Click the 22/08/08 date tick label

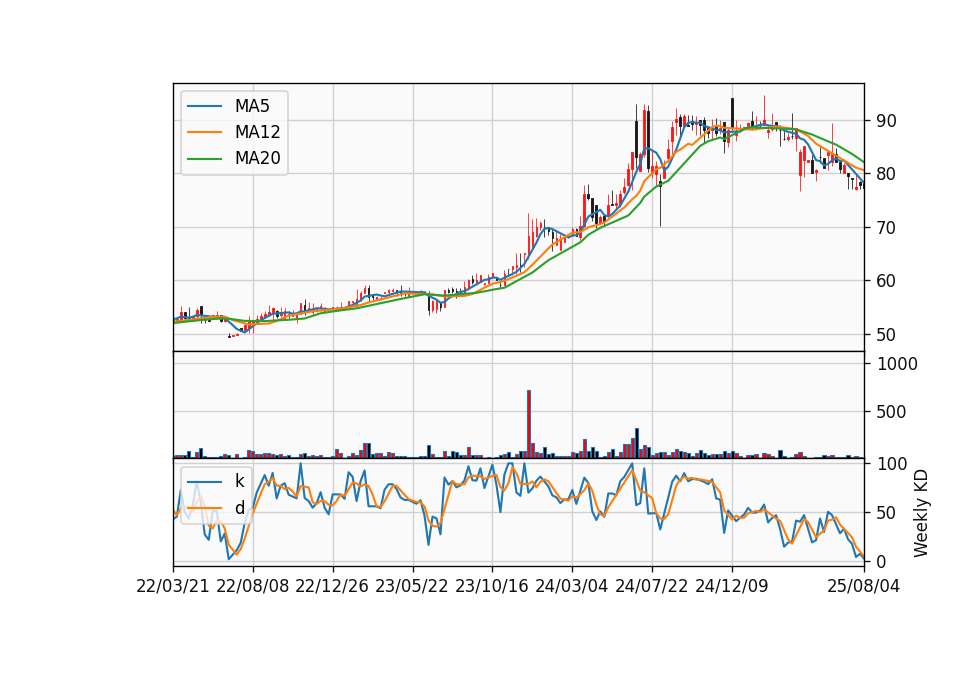[x=252, y=586]
